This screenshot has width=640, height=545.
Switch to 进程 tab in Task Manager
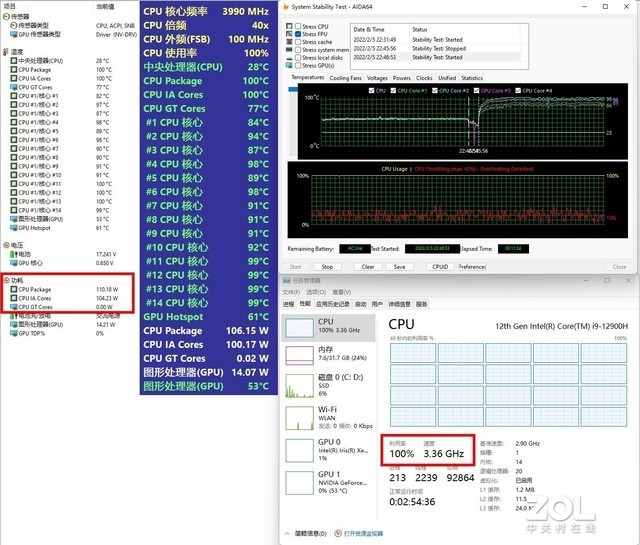click(288, 304)
